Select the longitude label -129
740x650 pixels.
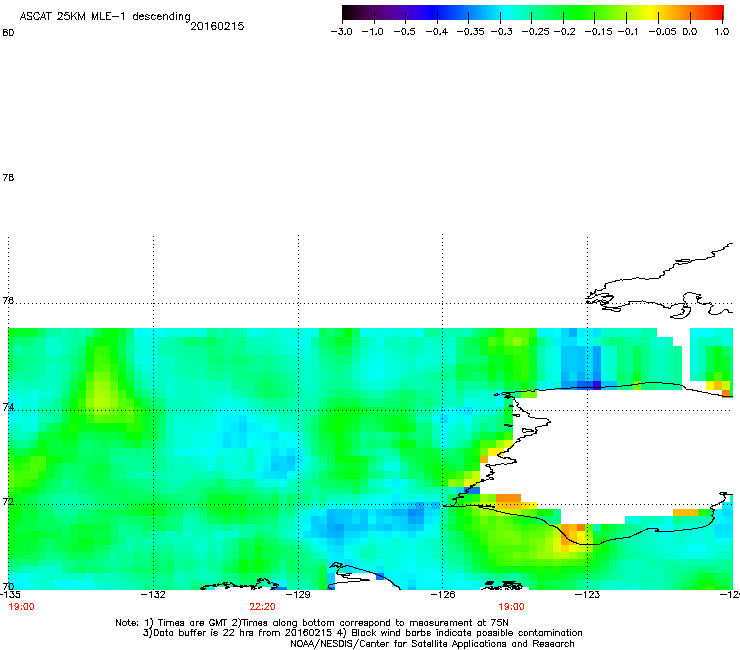coord(298,595)
